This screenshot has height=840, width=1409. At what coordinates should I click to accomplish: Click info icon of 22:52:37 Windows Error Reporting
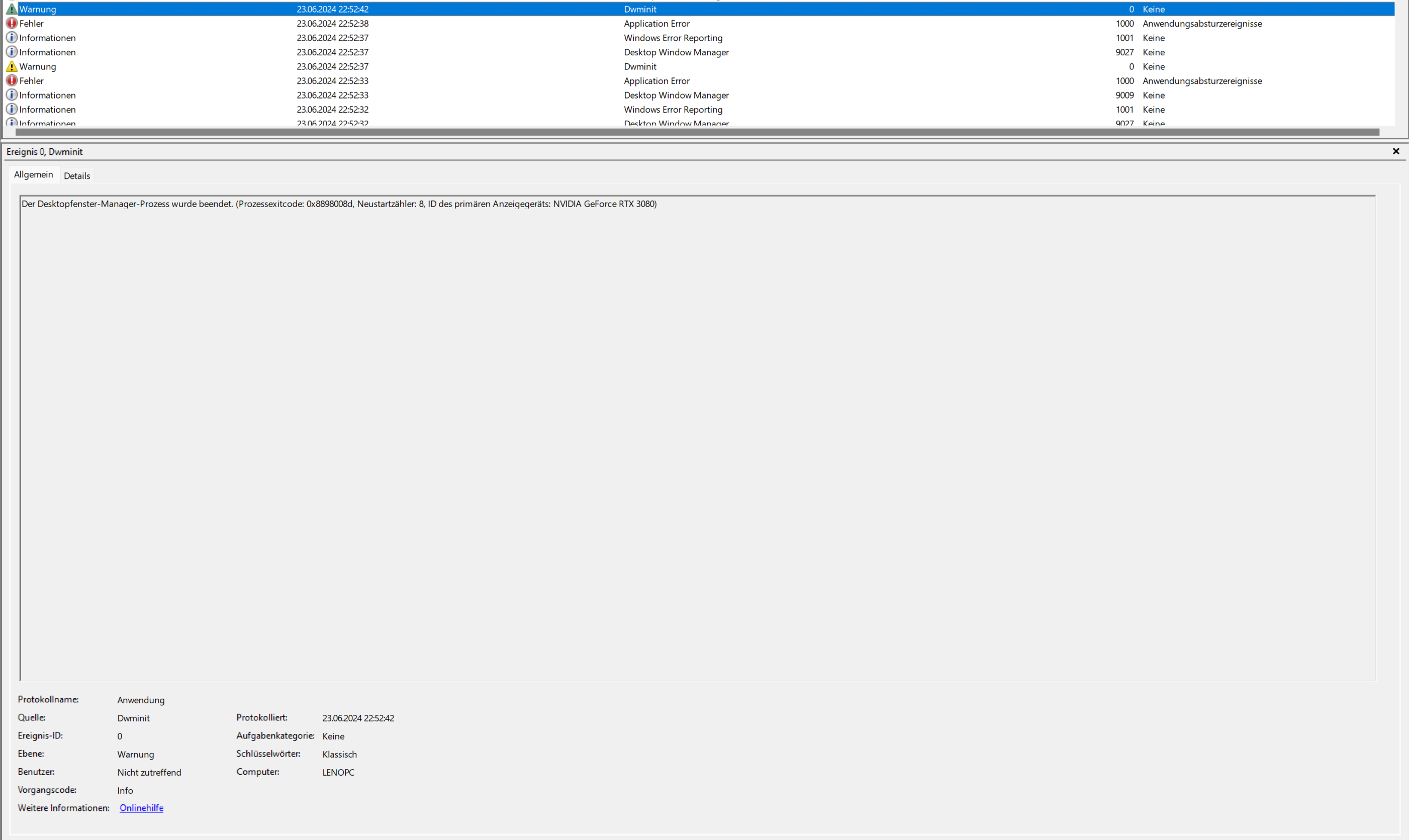12,37
